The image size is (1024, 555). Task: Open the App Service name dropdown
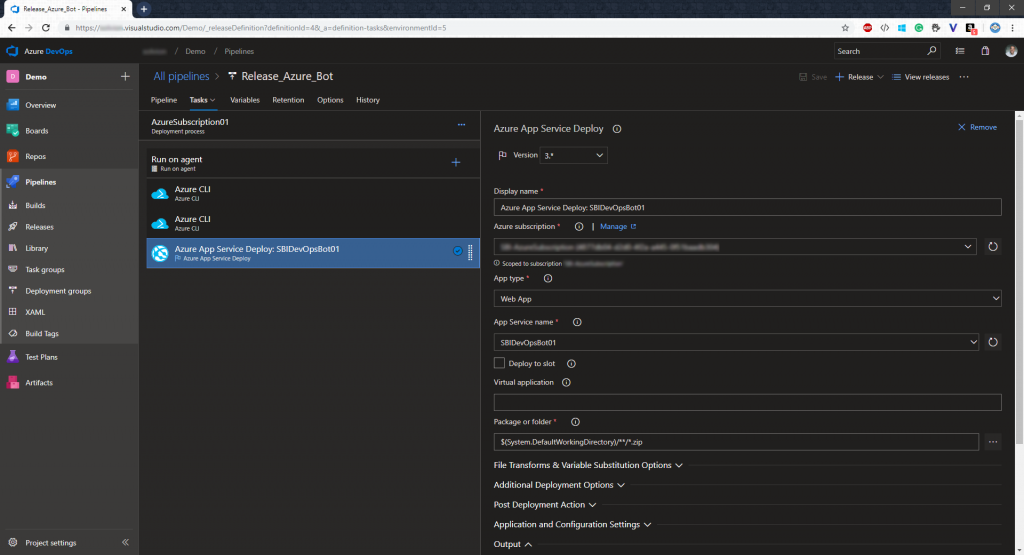click(736, 342)
